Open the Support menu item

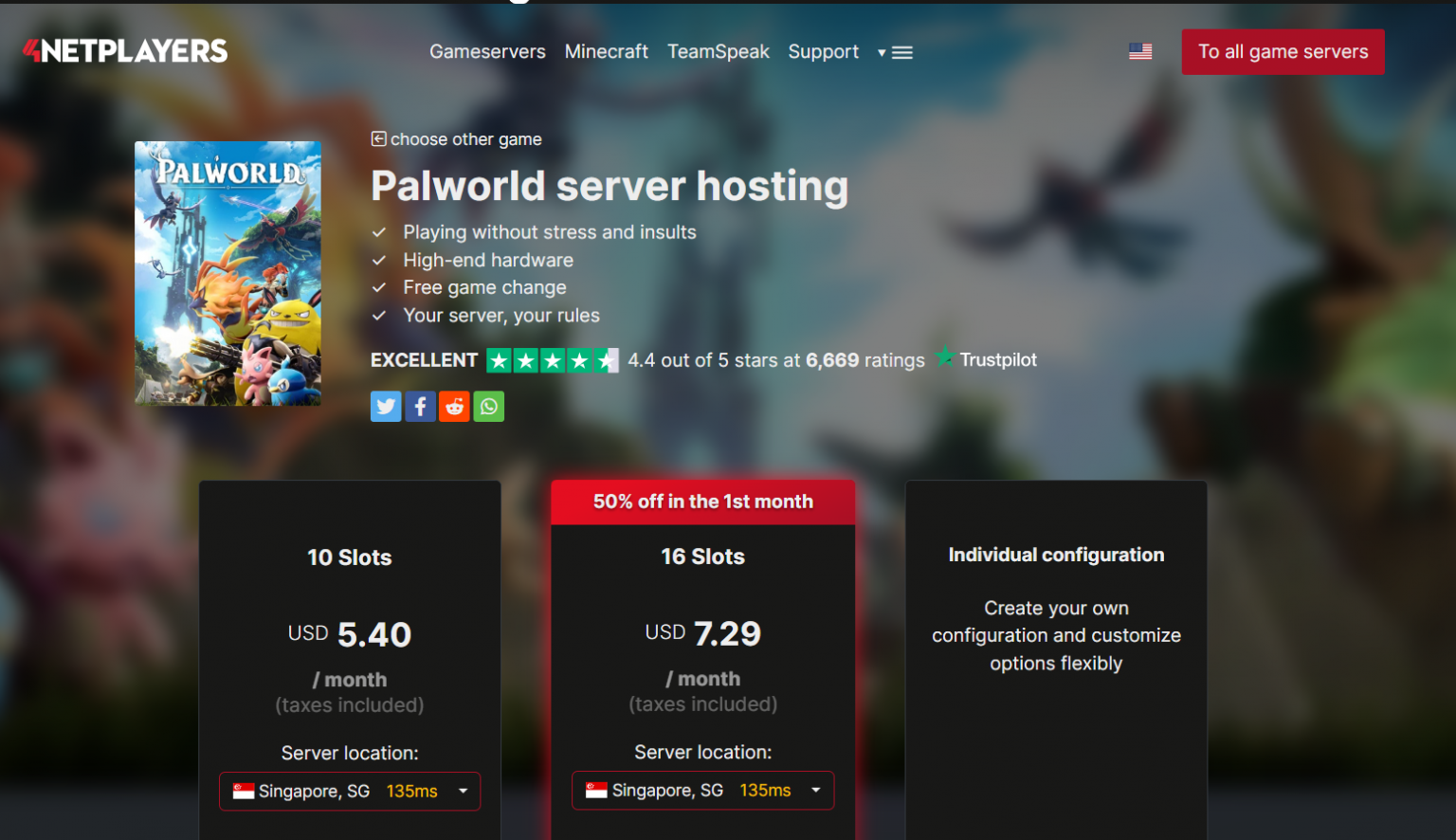824,52
